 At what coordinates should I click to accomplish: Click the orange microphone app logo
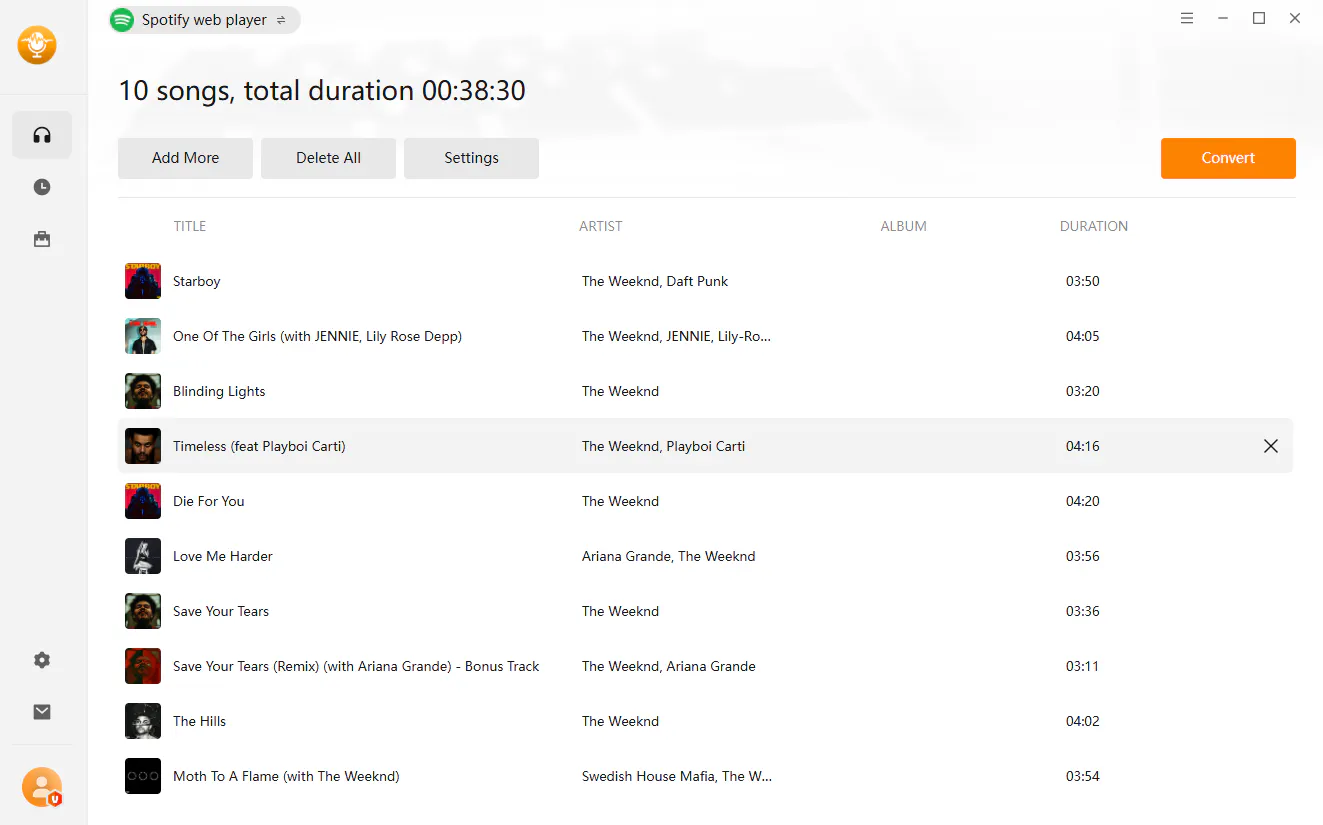[37, 44]
